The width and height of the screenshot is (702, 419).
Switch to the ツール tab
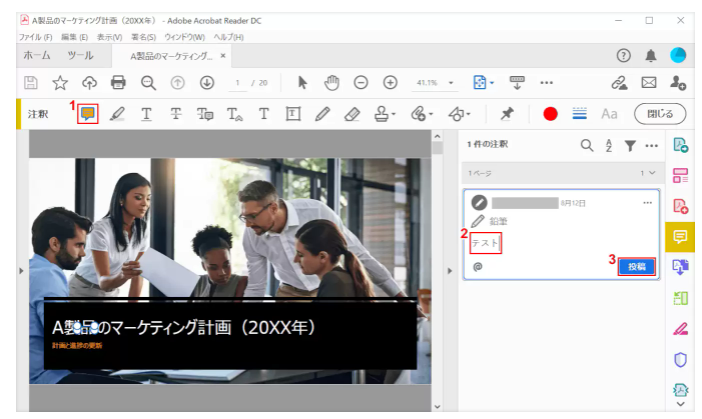[x=81, y=56]
